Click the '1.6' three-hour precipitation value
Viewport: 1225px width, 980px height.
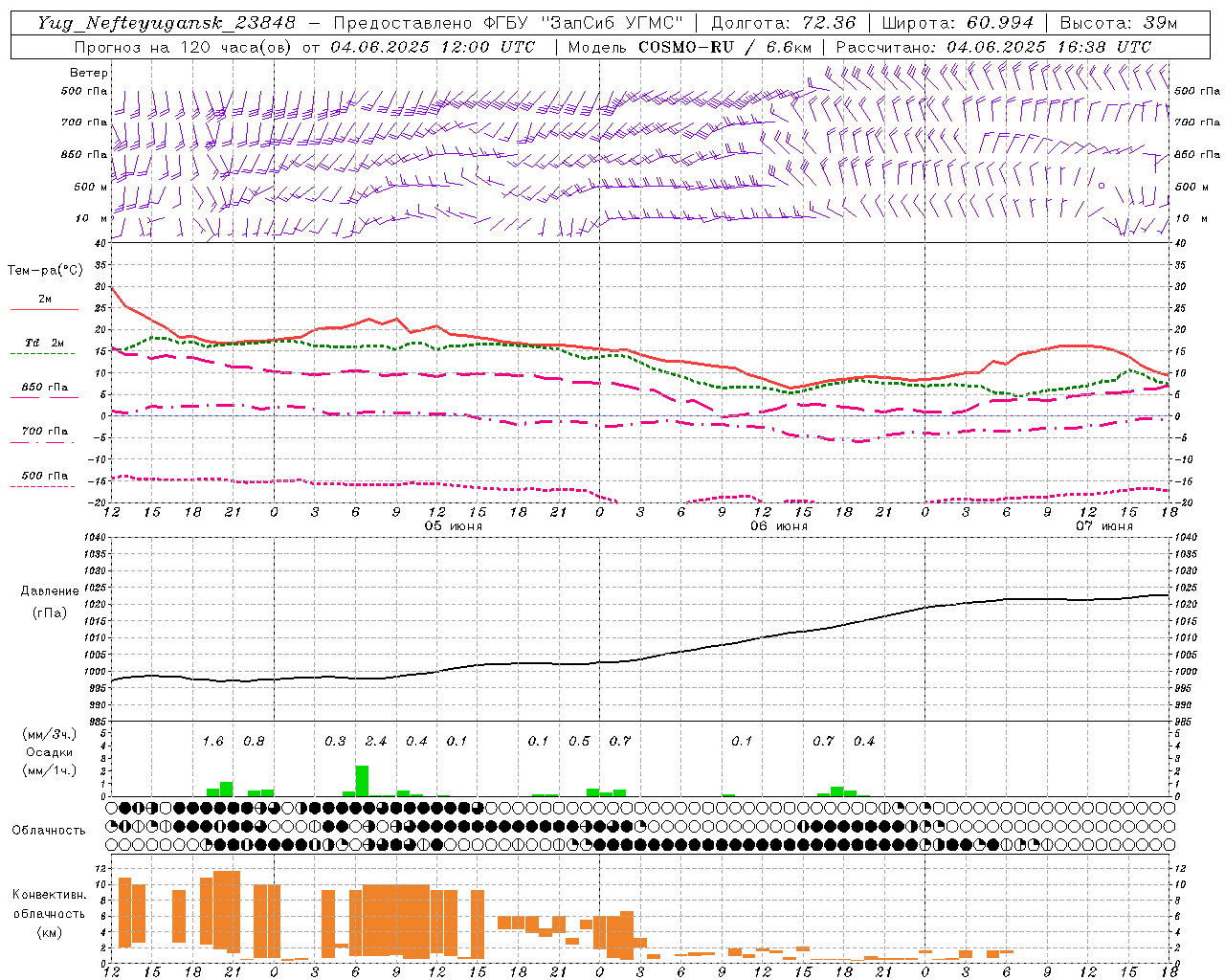click(x=212, y=742)
